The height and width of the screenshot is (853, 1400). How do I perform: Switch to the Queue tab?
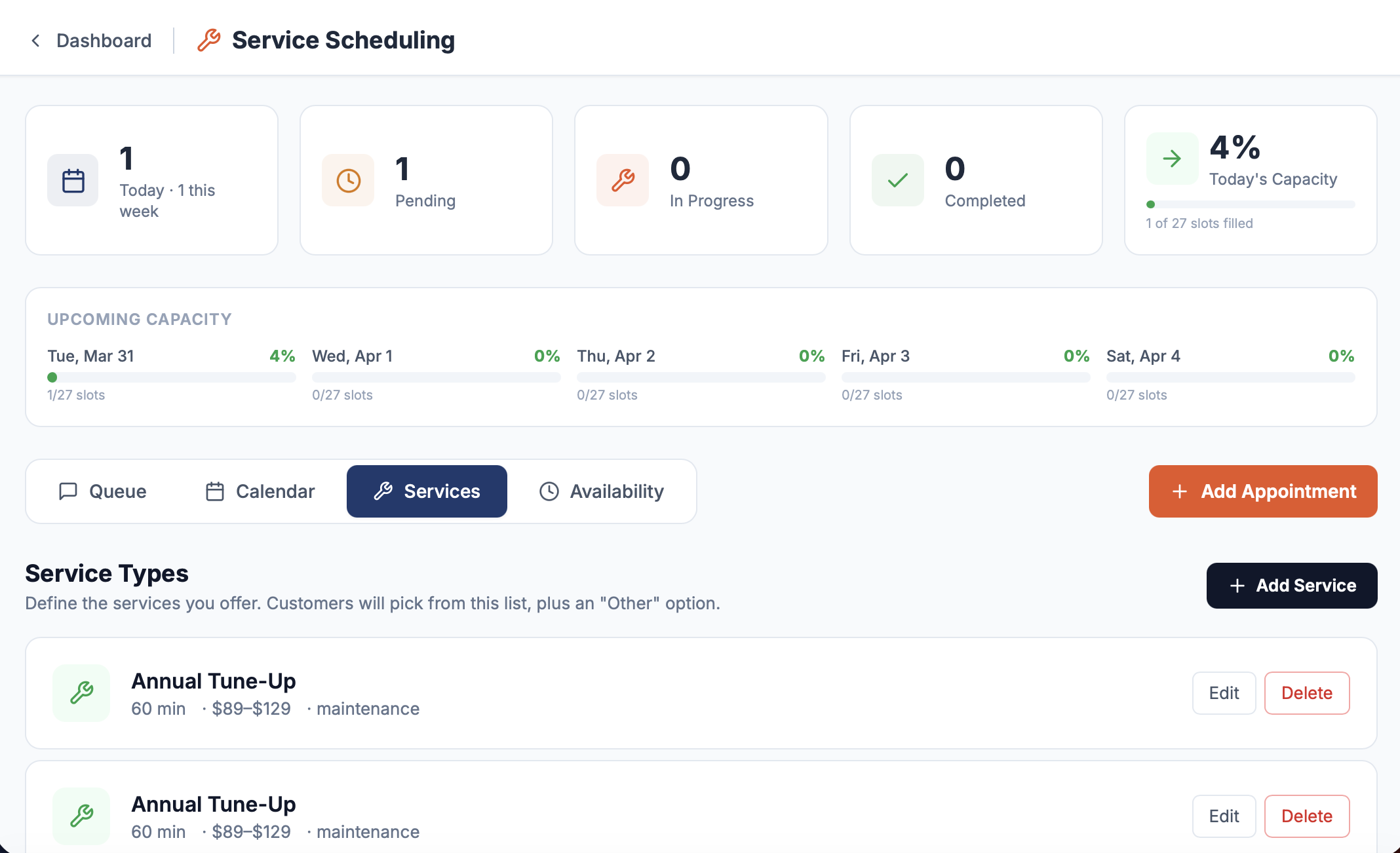tap(103, 491)
